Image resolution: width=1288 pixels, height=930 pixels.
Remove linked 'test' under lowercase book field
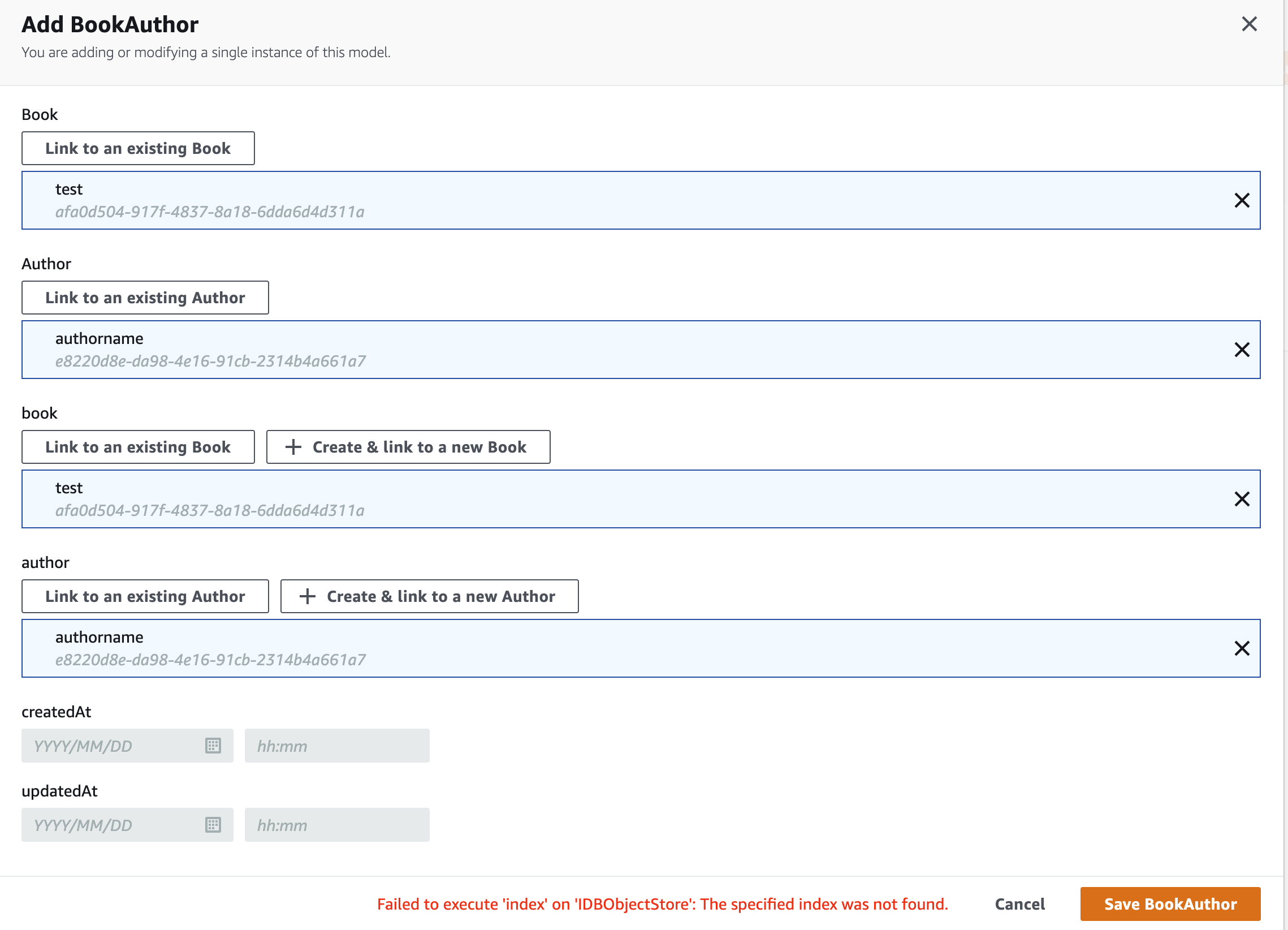[1242, 499]
